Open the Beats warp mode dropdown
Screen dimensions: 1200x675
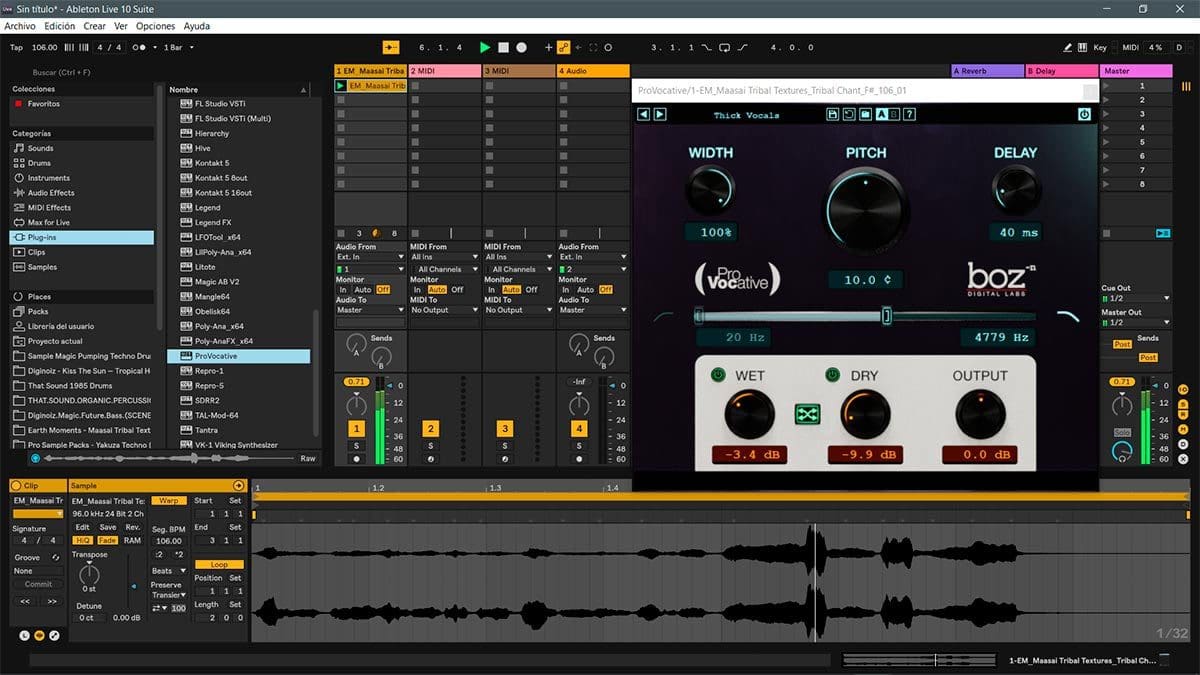click(x=169, y=571)
